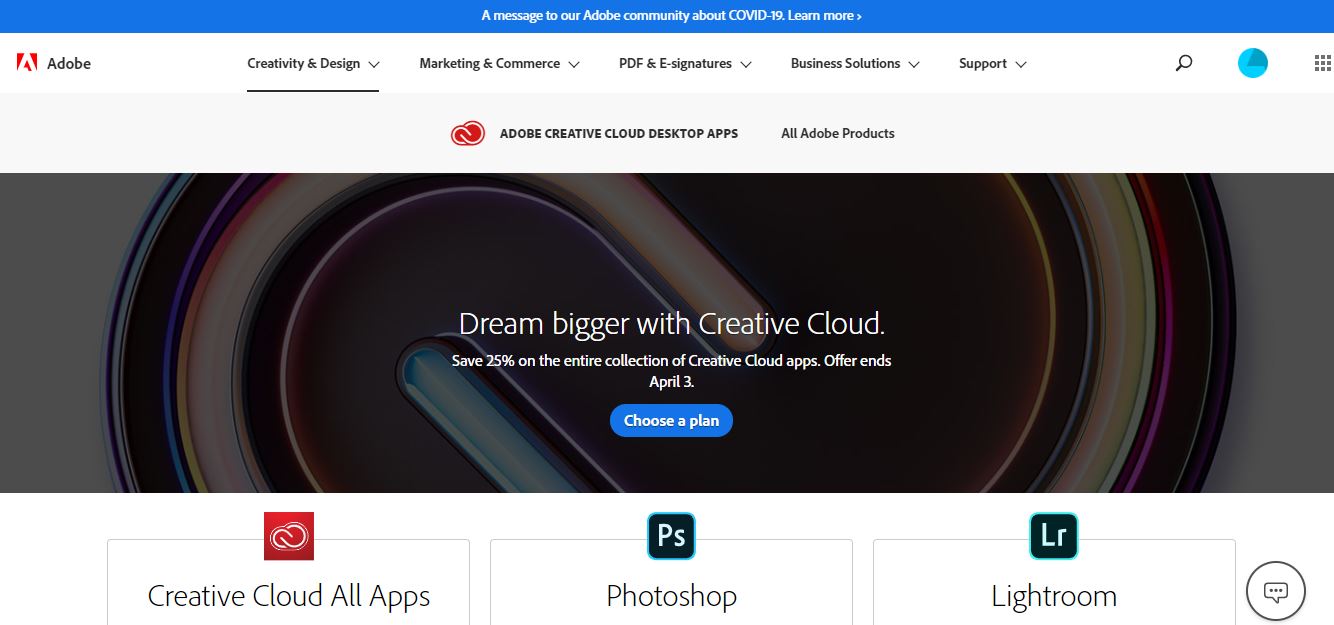
Task: Expand the Marketing & Commerce chevron
Action: point(574,64)
